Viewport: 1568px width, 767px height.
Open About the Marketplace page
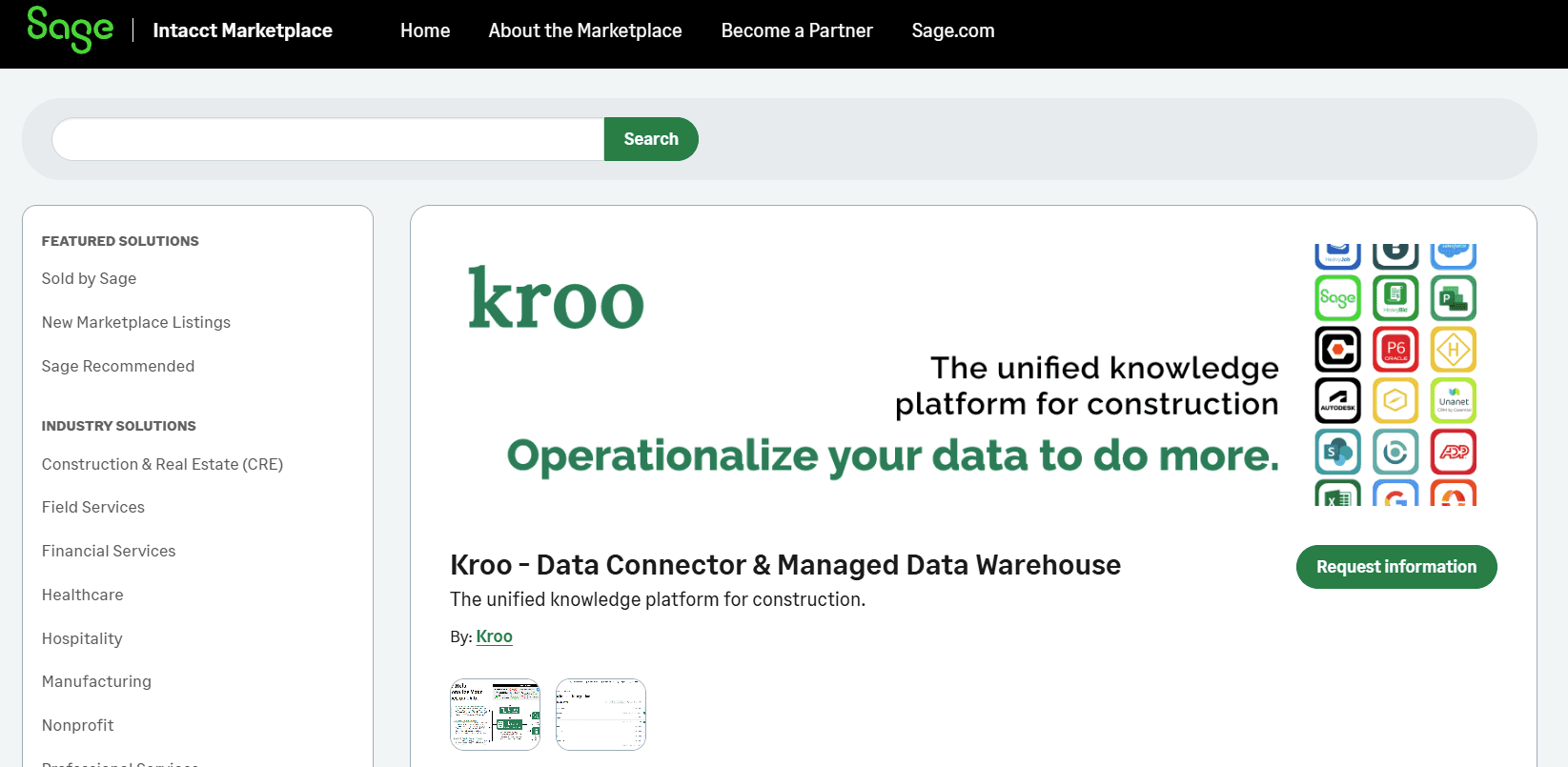coord(585,30)
